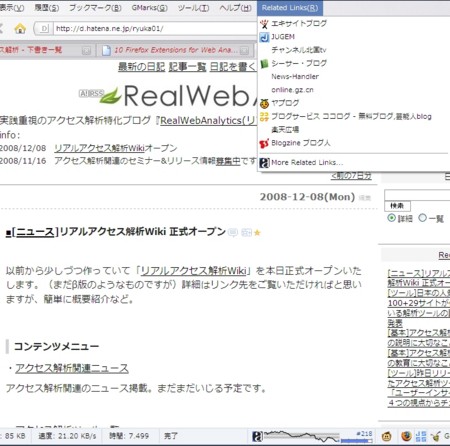
Task: Click the 完了 status bar text
Action: coord(171,436)
